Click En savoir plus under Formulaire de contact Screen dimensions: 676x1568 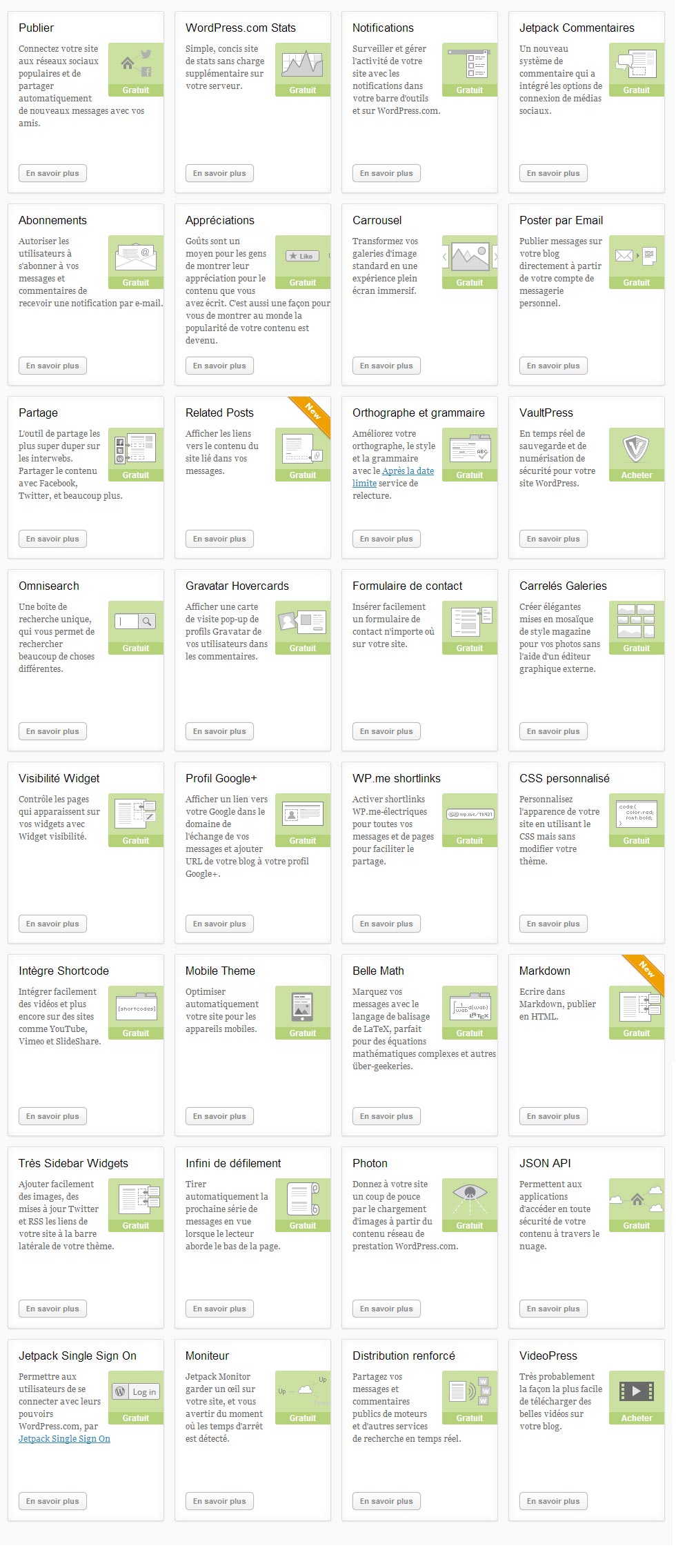pos(386,731)
